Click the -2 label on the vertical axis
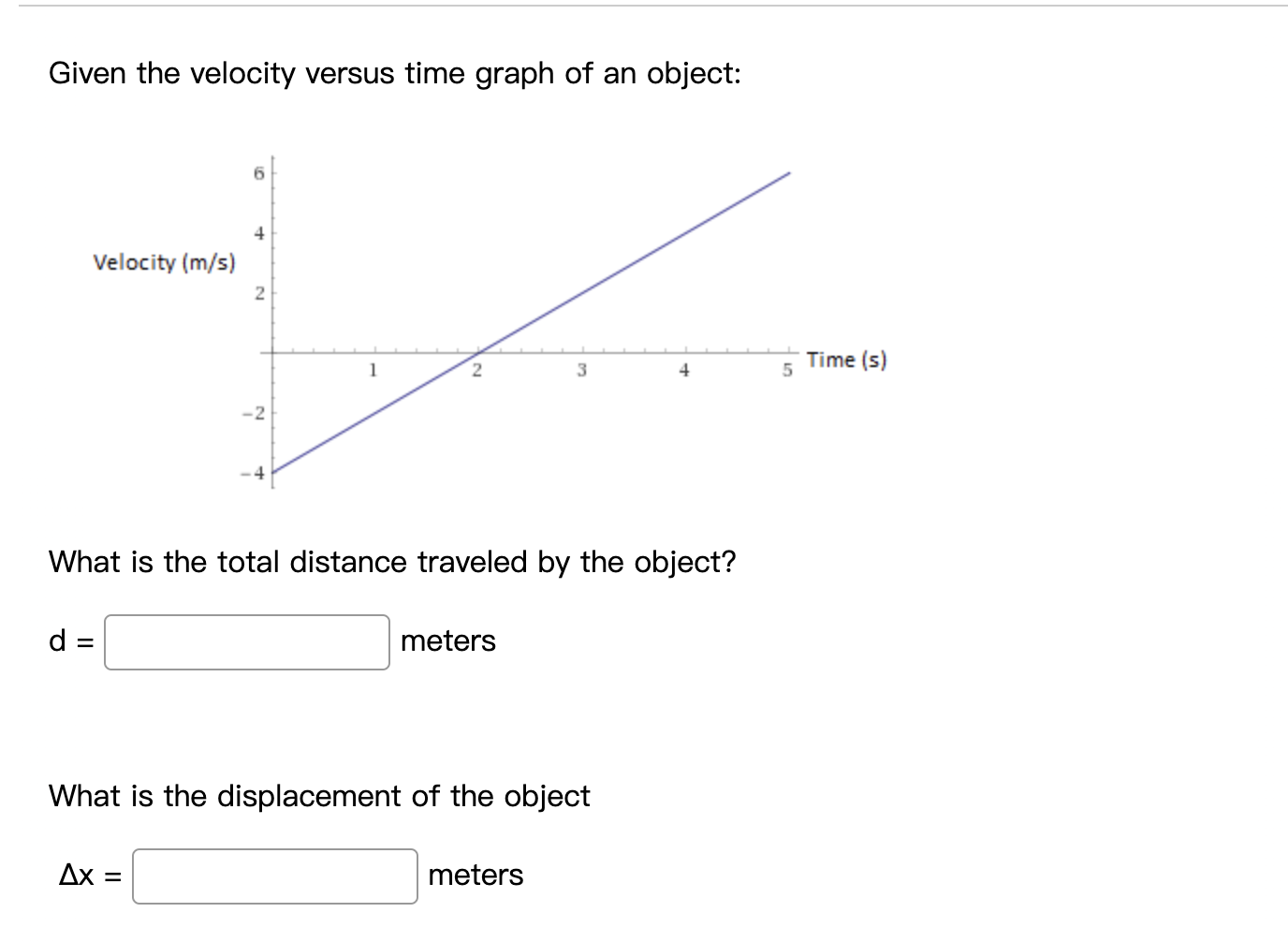 click(253, 411)
